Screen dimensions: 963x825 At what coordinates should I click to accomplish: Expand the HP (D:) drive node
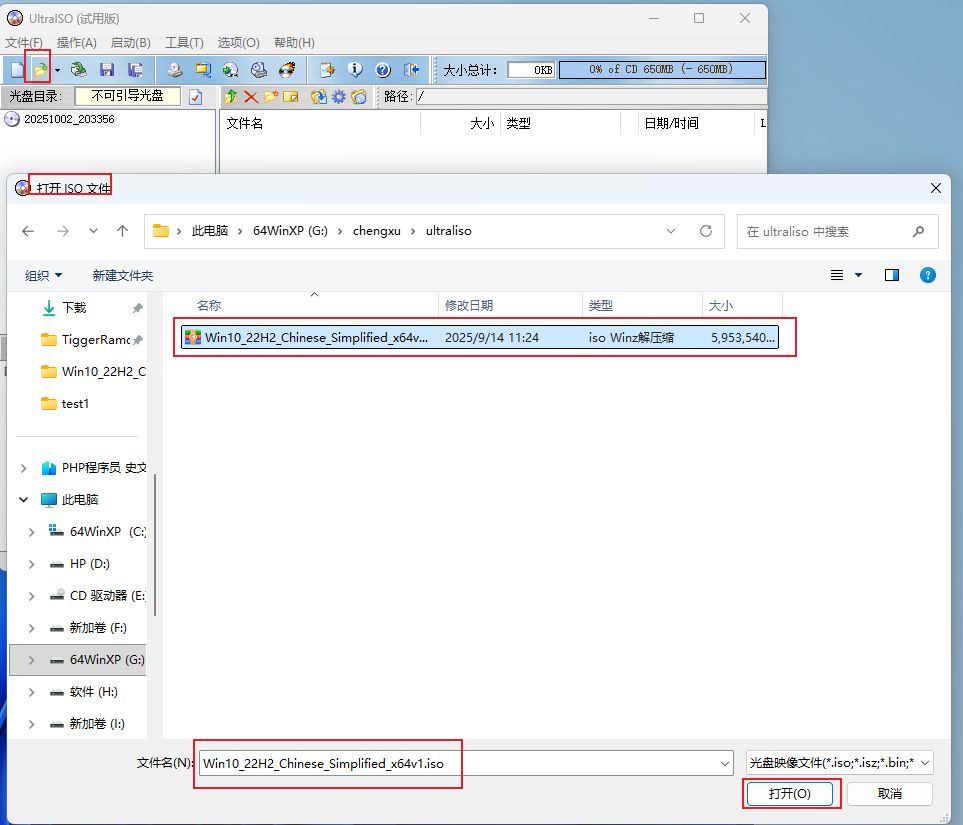[32, 564]
